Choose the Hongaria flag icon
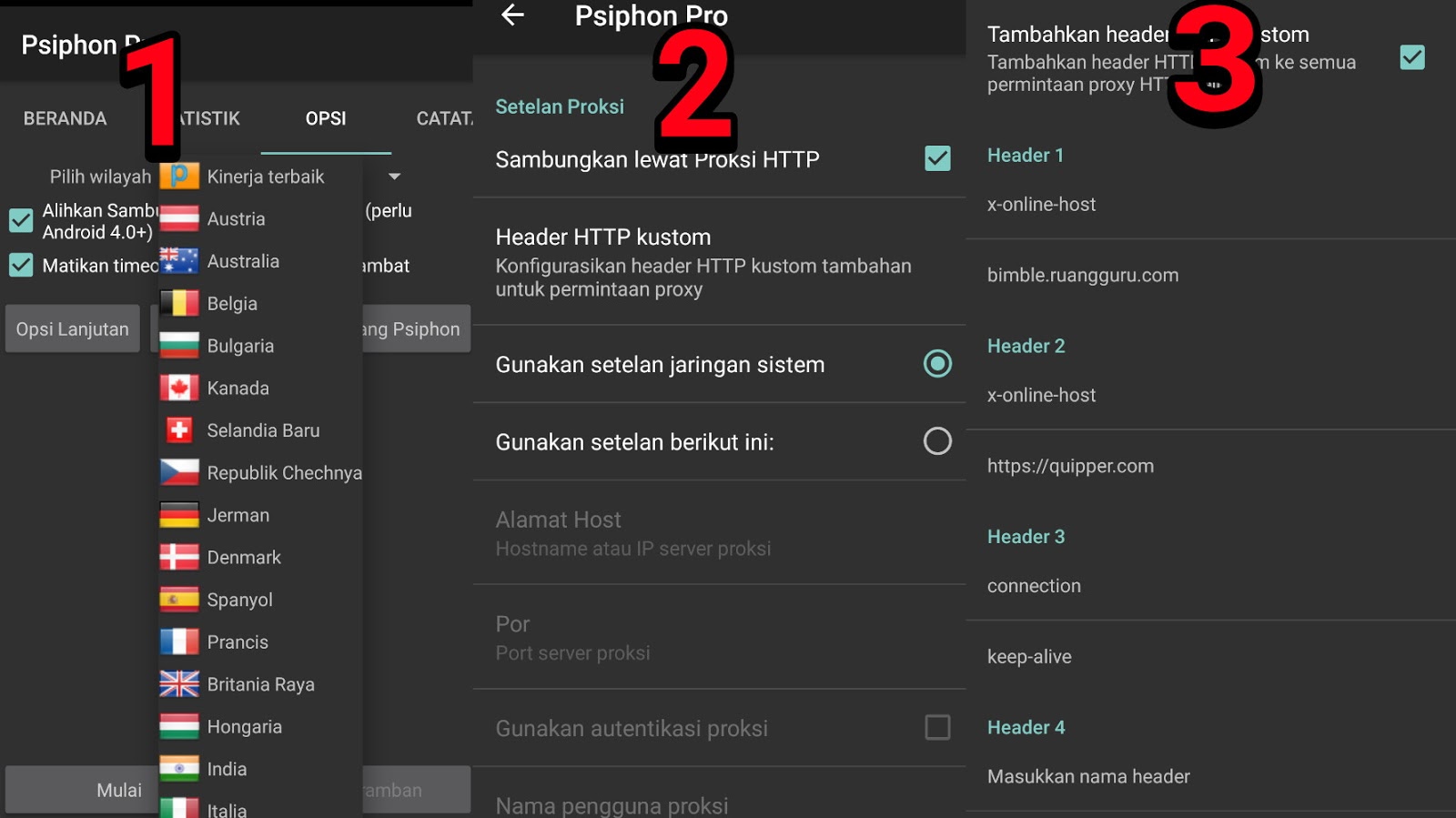 179,726
